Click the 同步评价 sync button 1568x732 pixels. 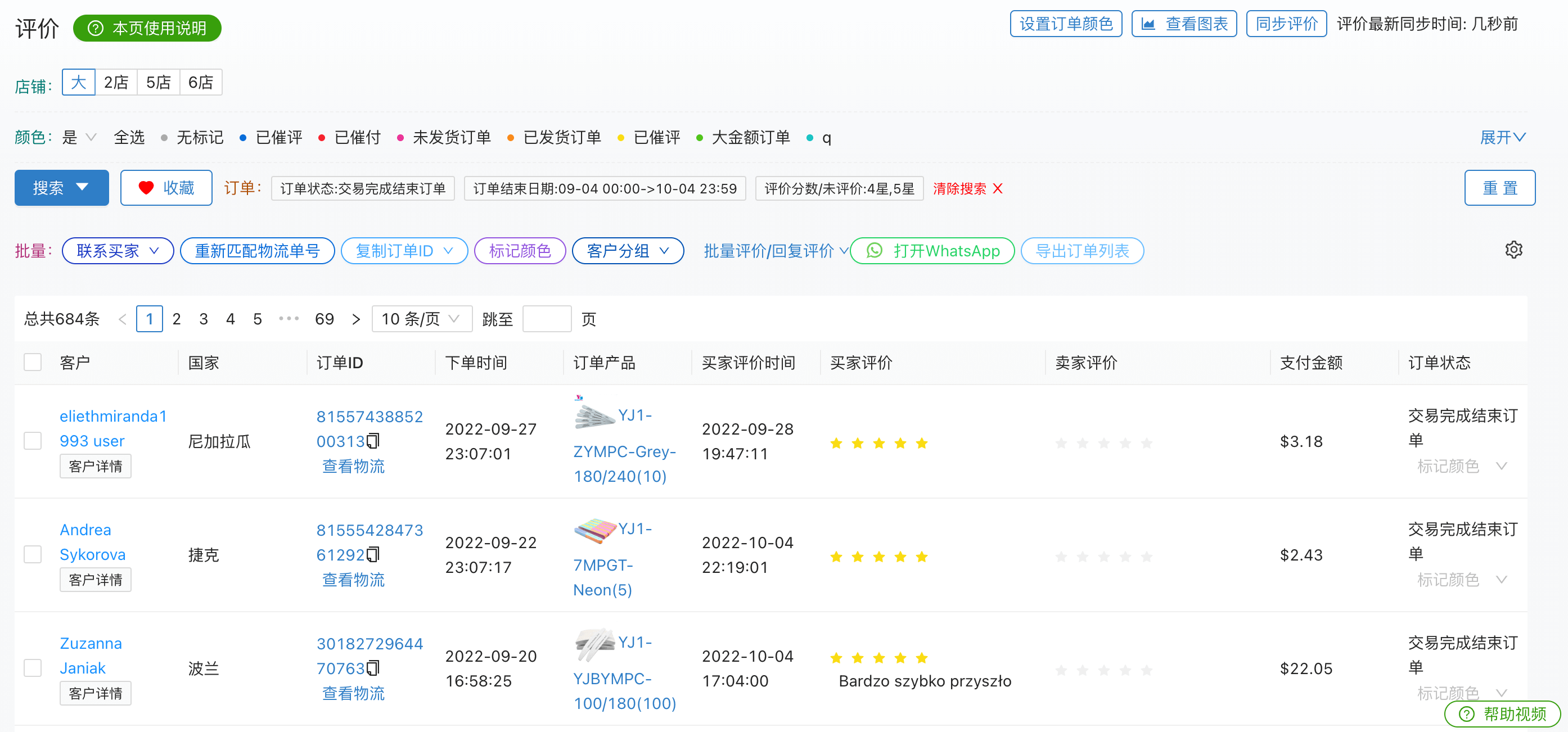(1286, 24)
